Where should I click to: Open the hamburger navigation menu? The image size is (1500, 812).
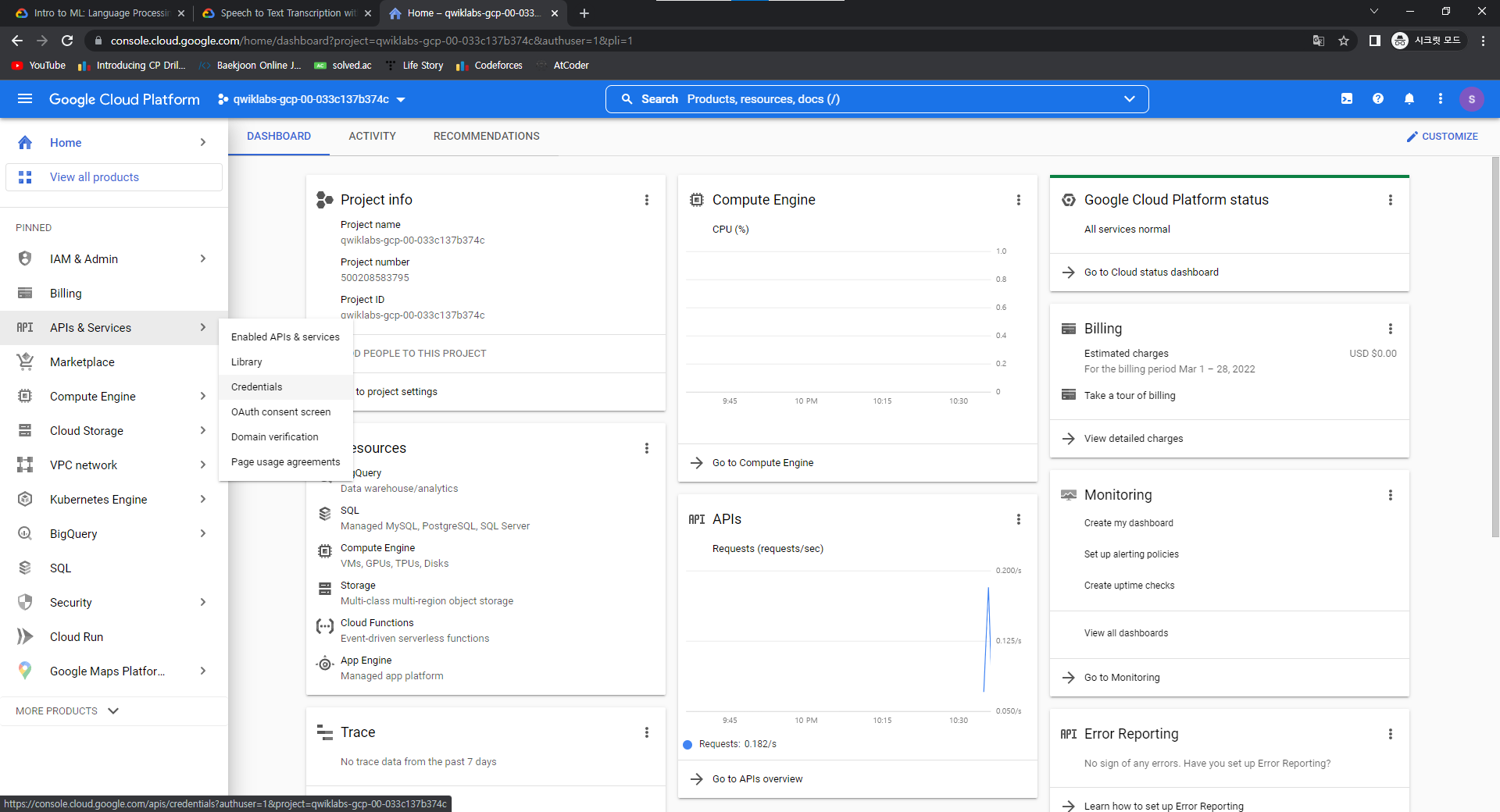tap(25, 99)
